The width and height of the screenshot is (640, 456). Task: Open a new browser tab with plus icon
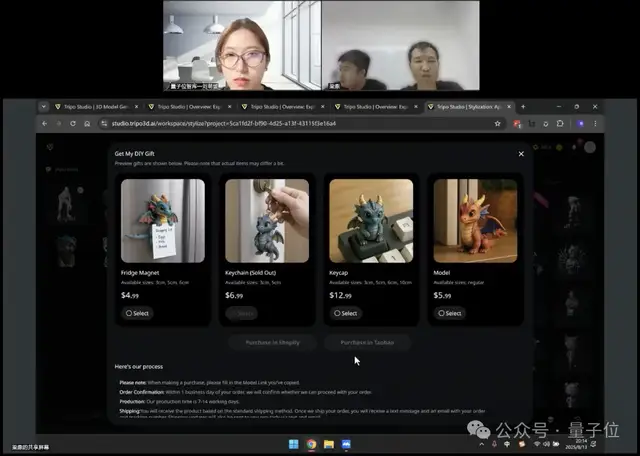click(523, 106)
